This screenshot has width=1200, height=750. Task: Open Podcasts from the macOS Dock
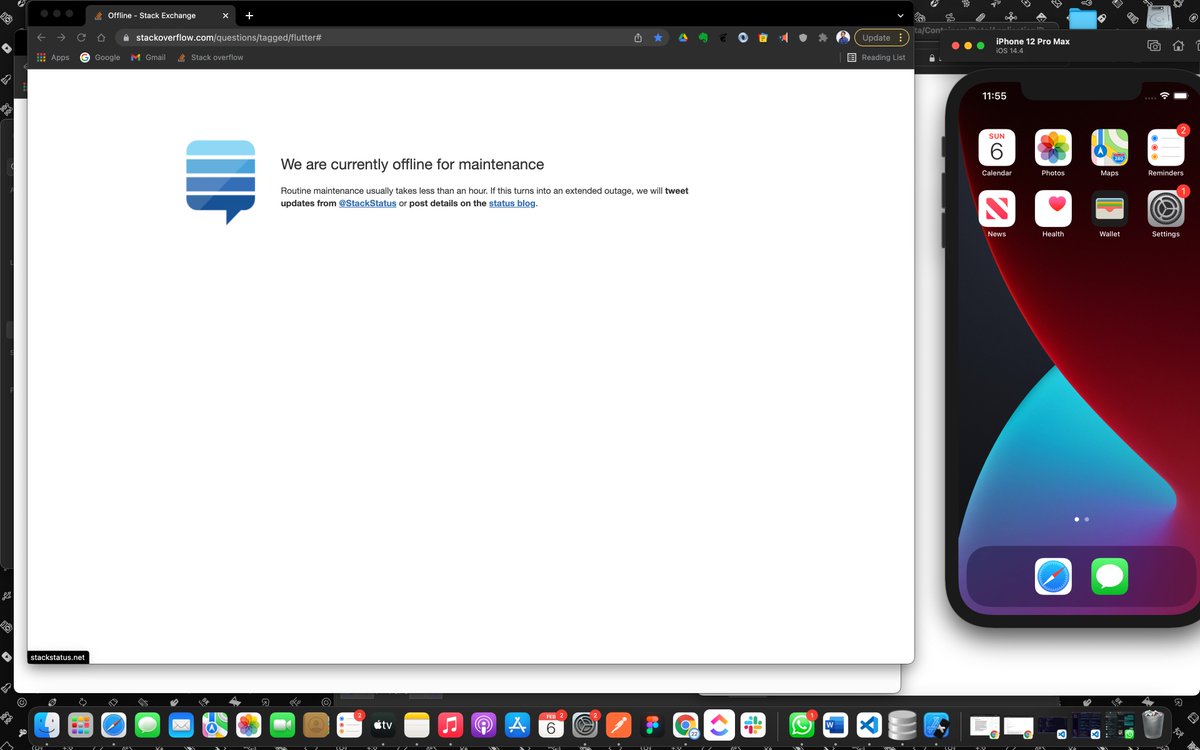pos(483,725)
